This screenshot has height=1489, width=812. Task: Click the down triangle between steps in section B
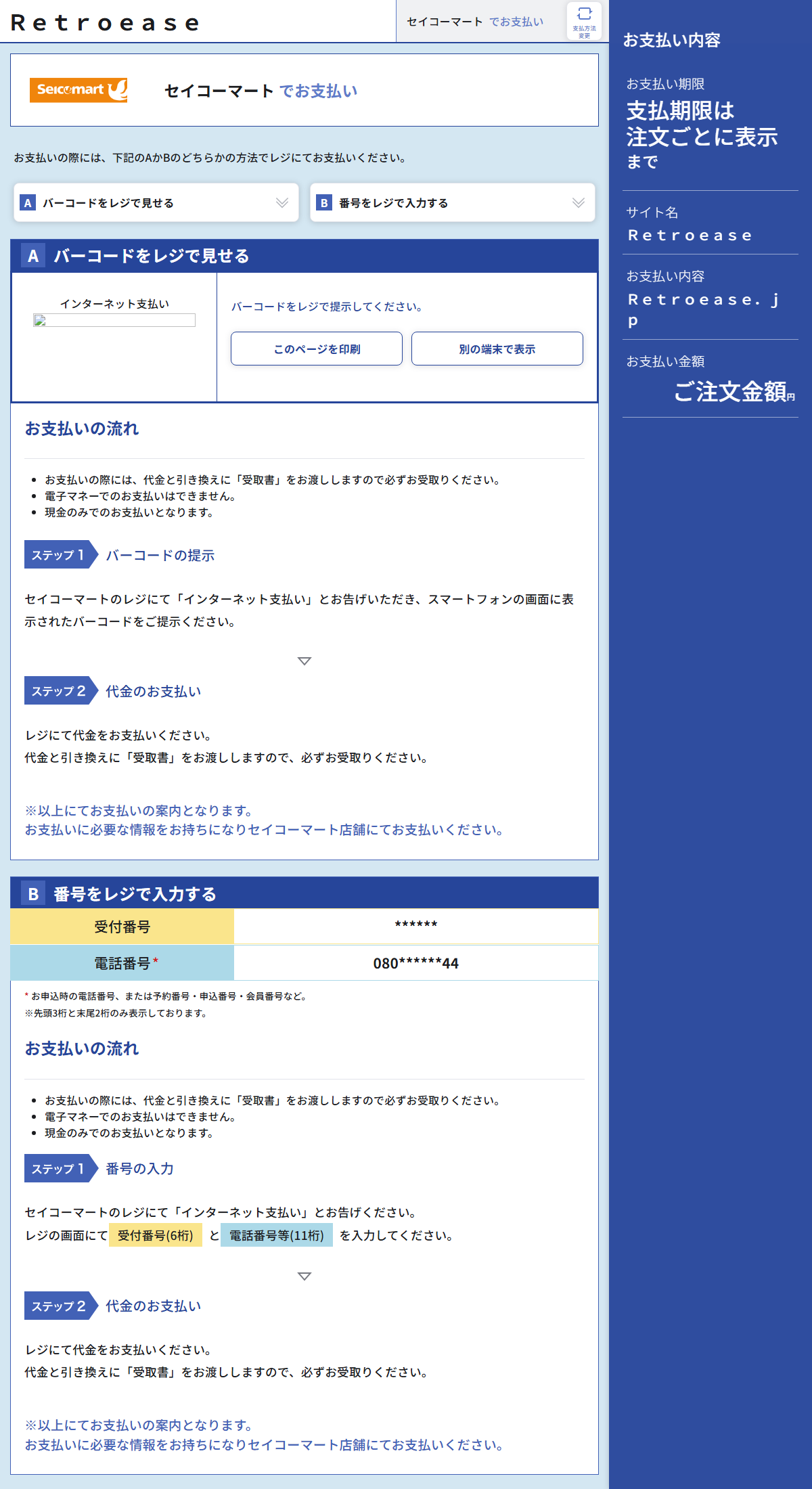tap(304, 1276)
